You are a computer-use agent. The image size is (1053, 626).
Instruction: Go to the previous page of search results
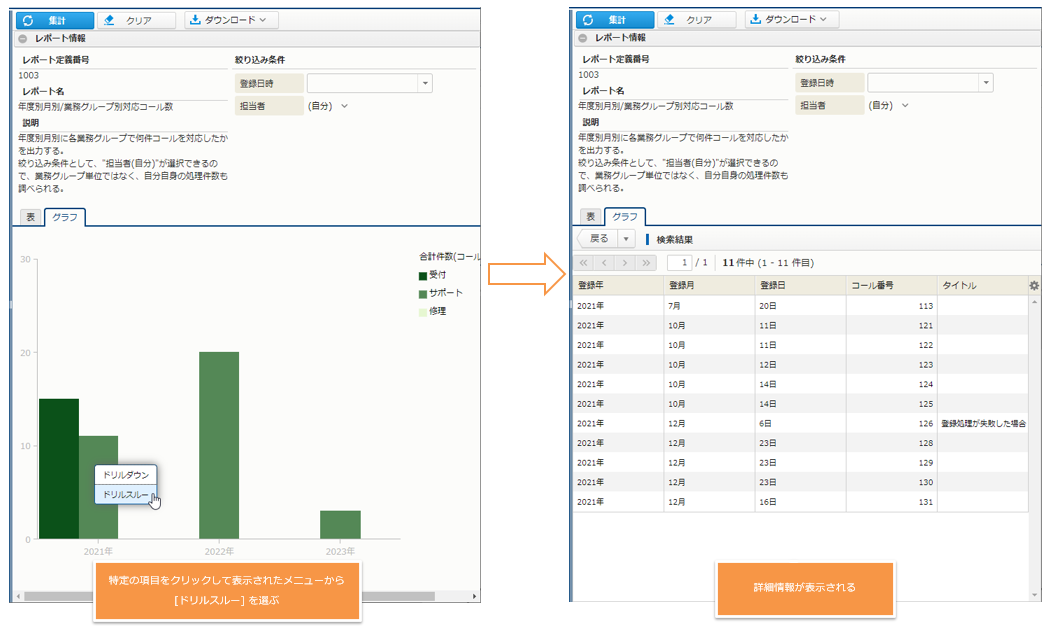[604, 263]
